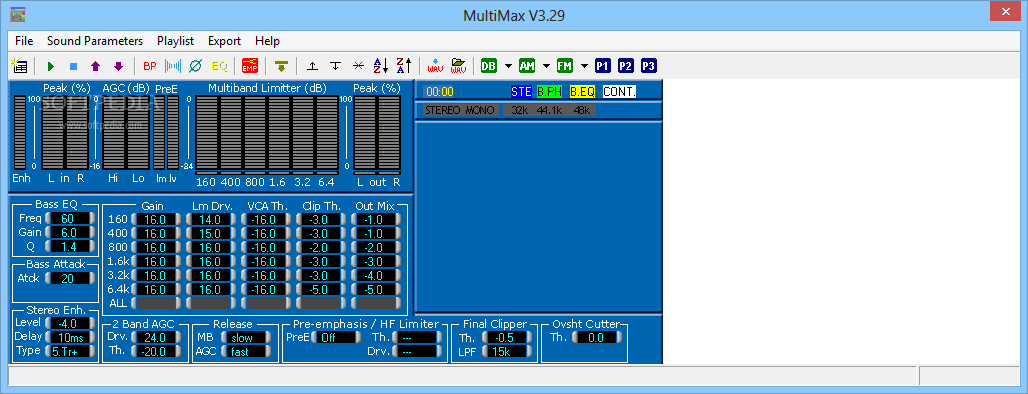
Task: Open the dropdown arrow beside AM
Action: click(546, 66)
